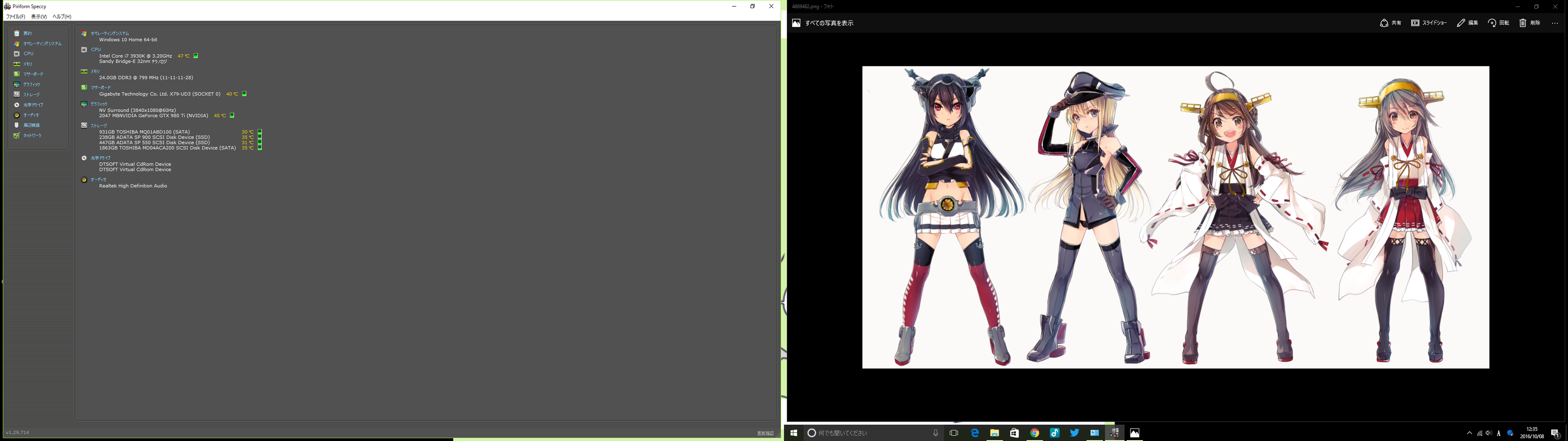This screenshot has width=1568, height=441.
Task: Click the 'Windows 10 Home 64-bit' text
Action: click(x=128, y=40)
